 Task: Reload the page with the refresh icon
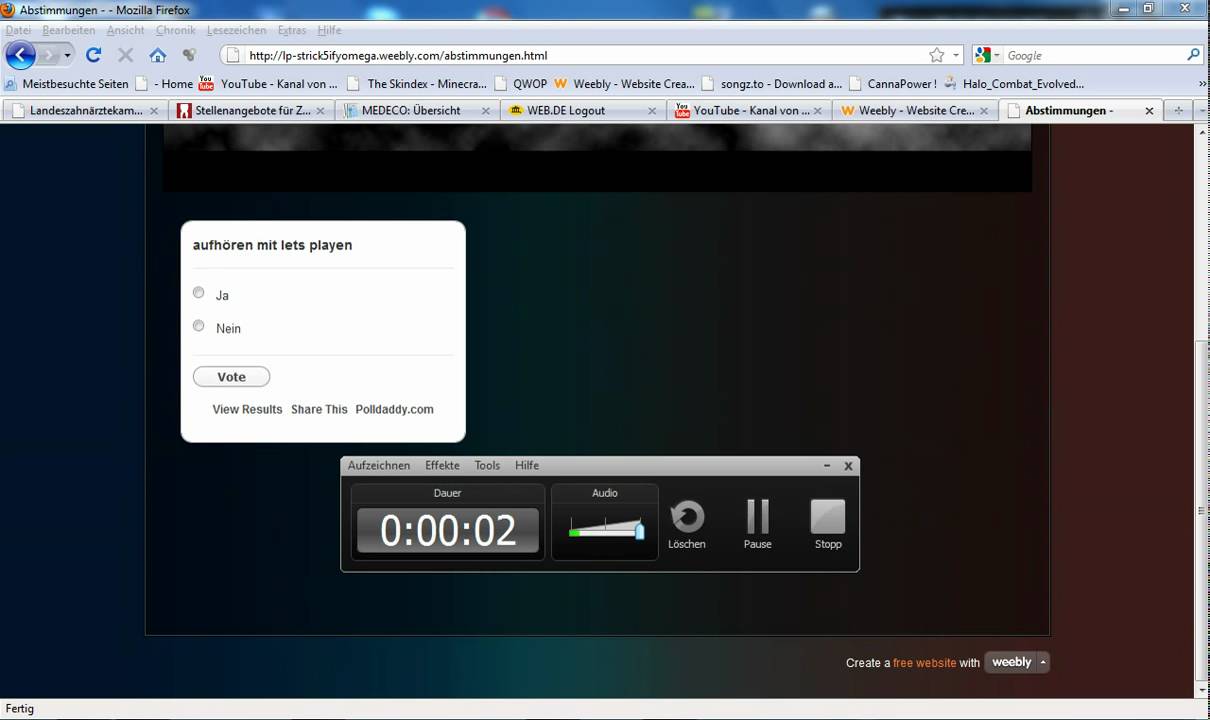click(x=94, y=55)
